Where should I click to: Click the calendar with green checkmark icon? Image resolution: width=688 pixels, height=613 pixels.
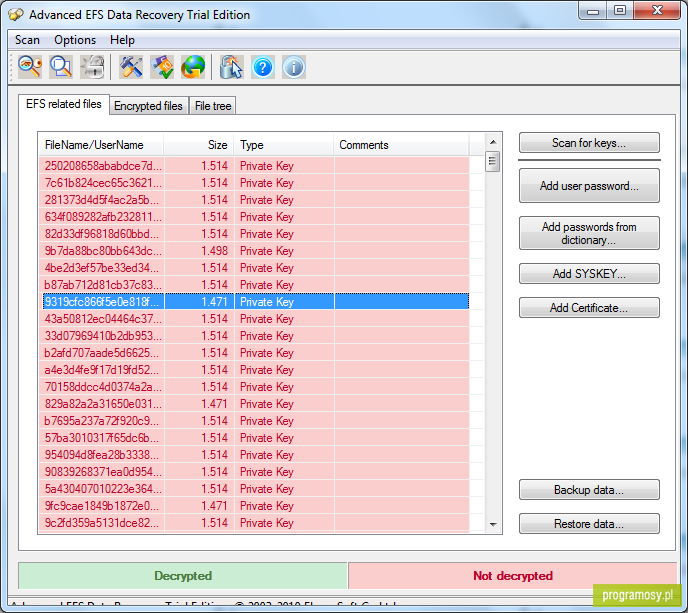[x=162, y=67]
